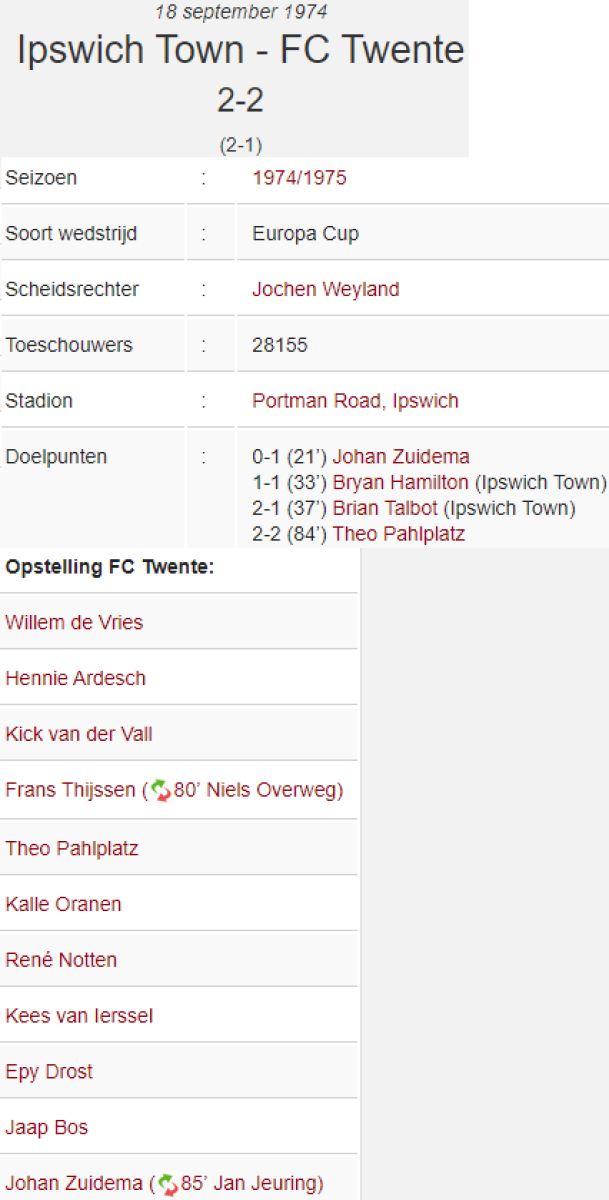
Task: Click goalscorer Johan Zuidema in Doelpunten
Action: 401,457
